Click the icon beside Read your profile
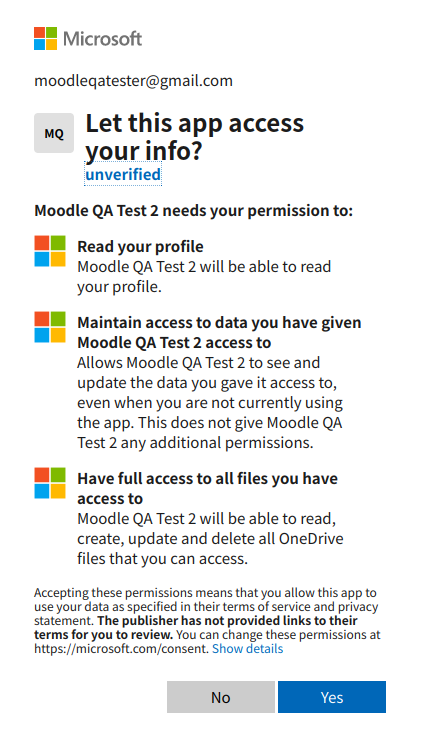 tap(50, 251)
